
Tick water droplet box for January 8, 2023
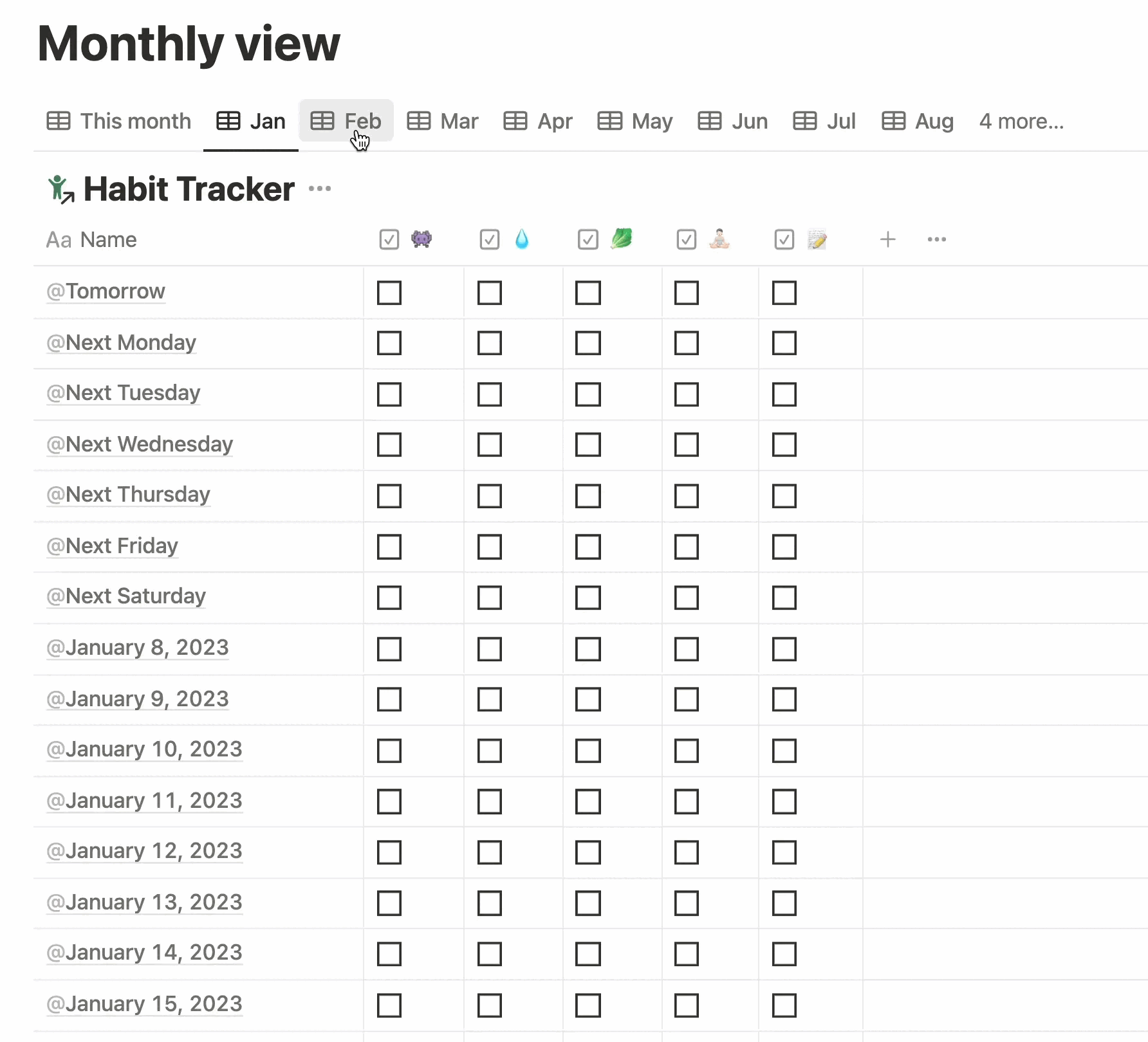[490, 649]
